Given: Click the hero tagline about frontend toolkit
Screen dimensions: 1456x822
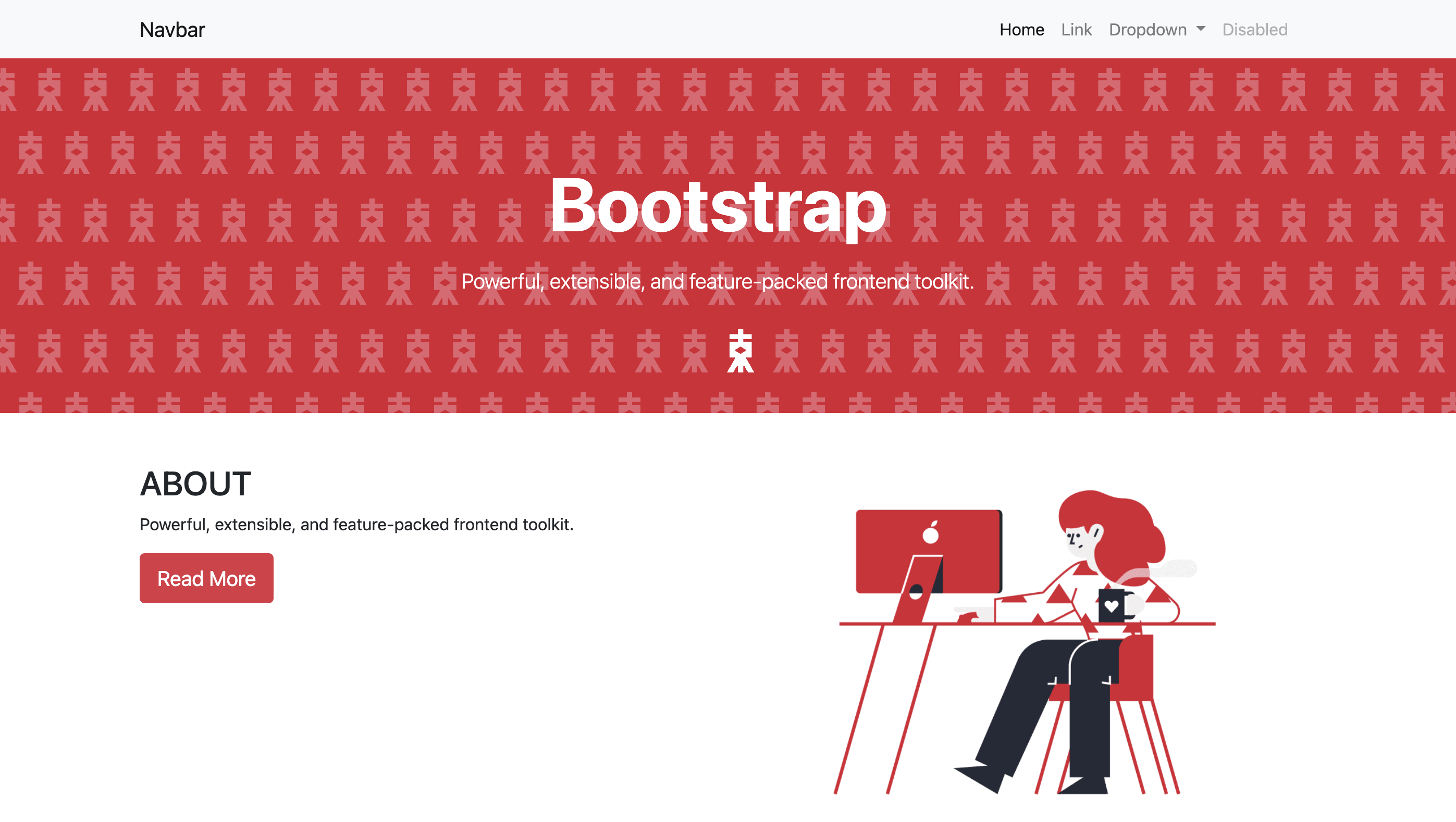Looking at the screenshot, I should pyautogui.click(x=717, y=281).
